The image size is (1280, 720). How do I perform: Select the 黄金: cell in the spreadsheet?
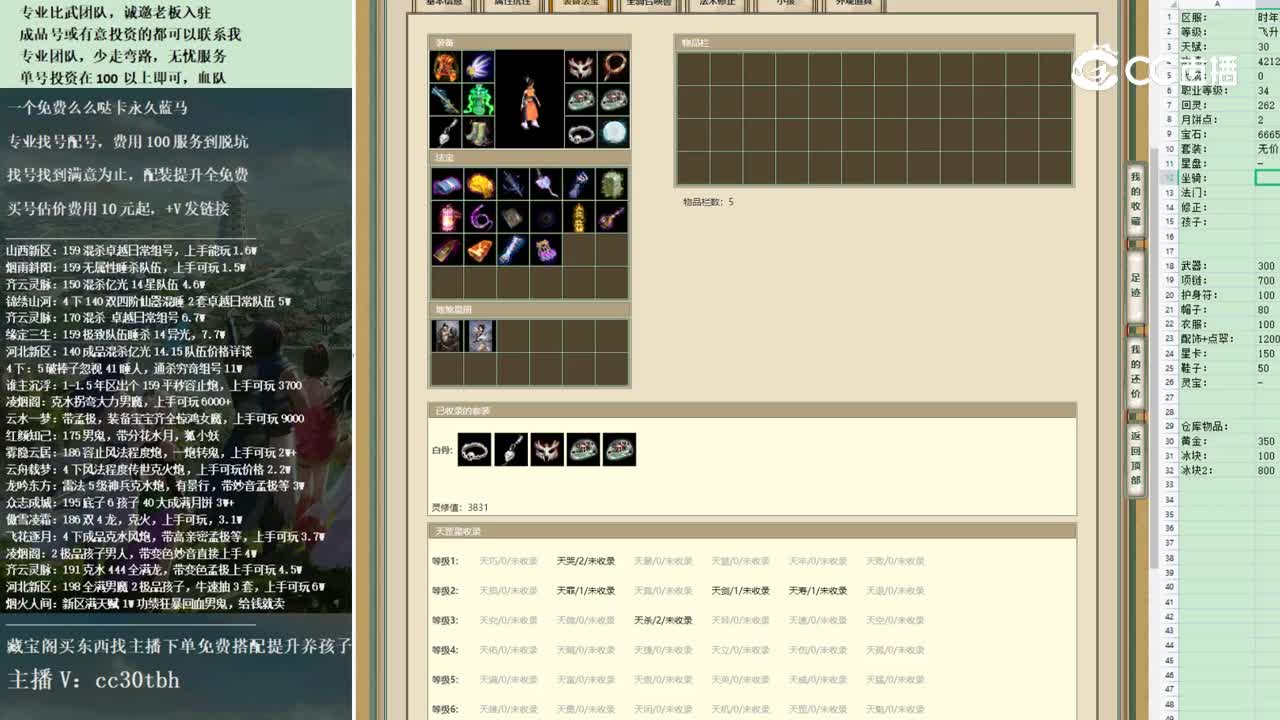coord(1216,441)
